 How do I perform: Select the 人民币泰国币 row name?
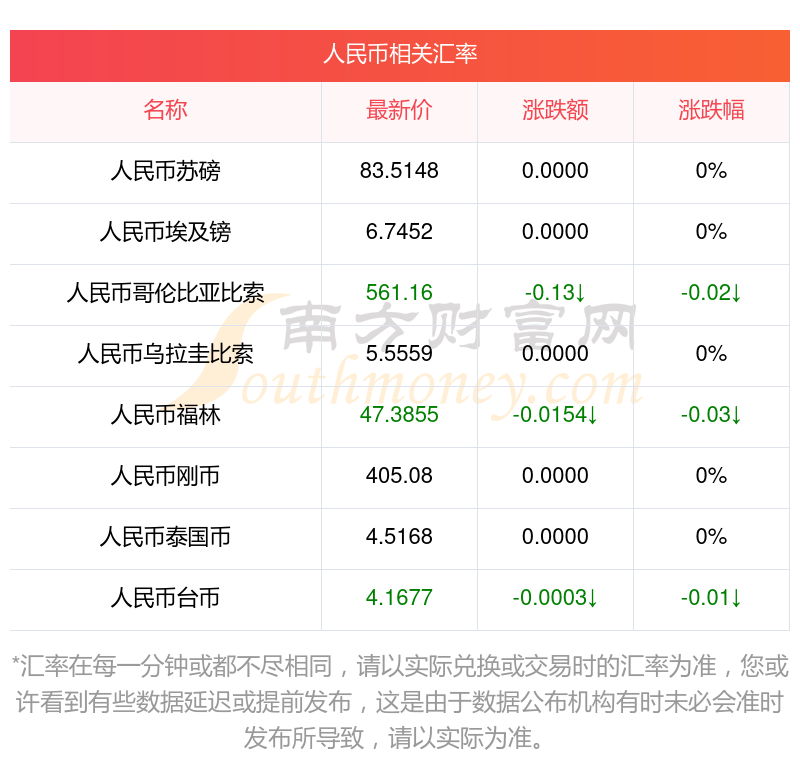[x=165, y=537]
